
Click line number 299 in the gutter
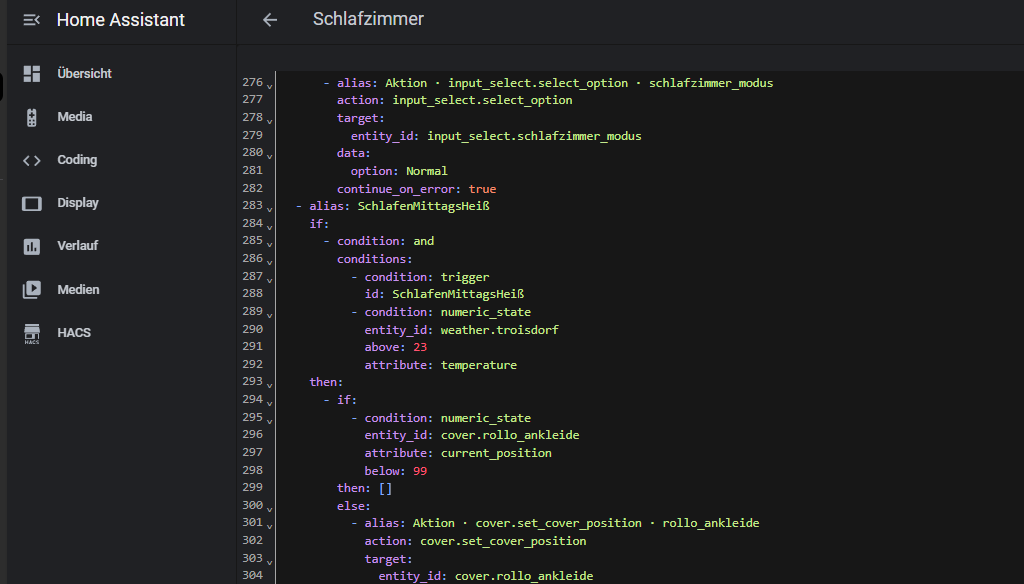tap(252, 487)
